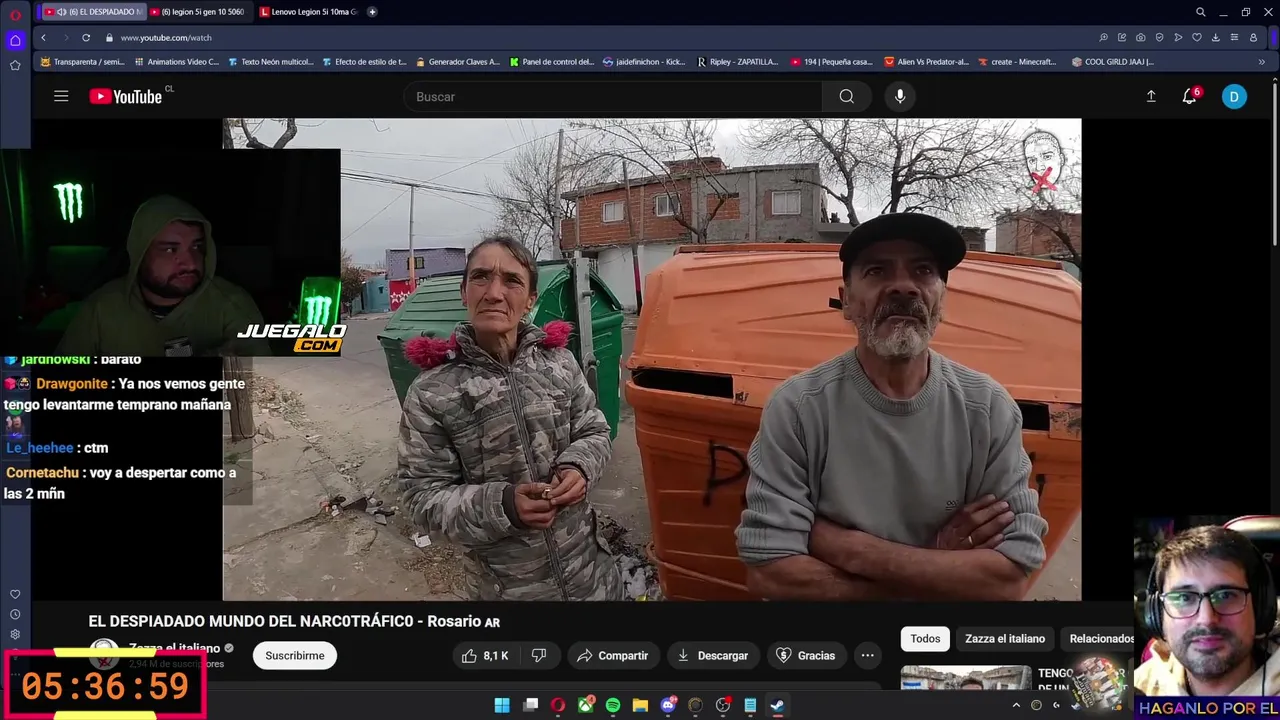Go to YouTube home via logo

click(126, 96)
